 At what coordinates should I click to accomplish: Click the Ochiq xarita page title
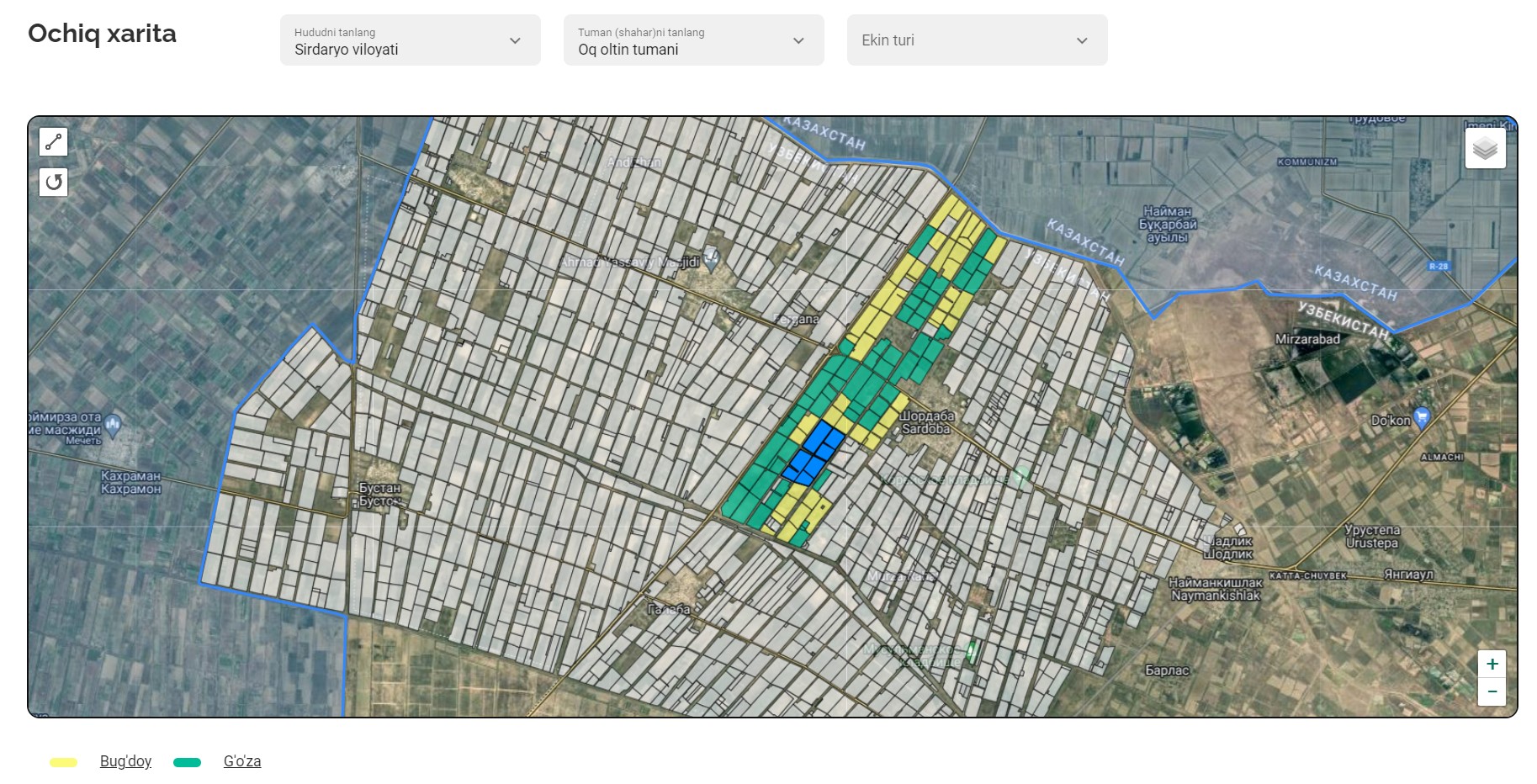coord(102,34)
